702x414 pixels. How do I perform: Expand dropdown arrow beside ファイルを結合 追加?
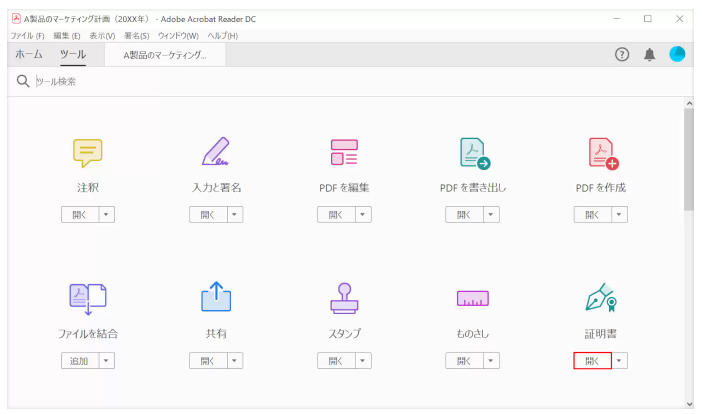coord(107,361)
